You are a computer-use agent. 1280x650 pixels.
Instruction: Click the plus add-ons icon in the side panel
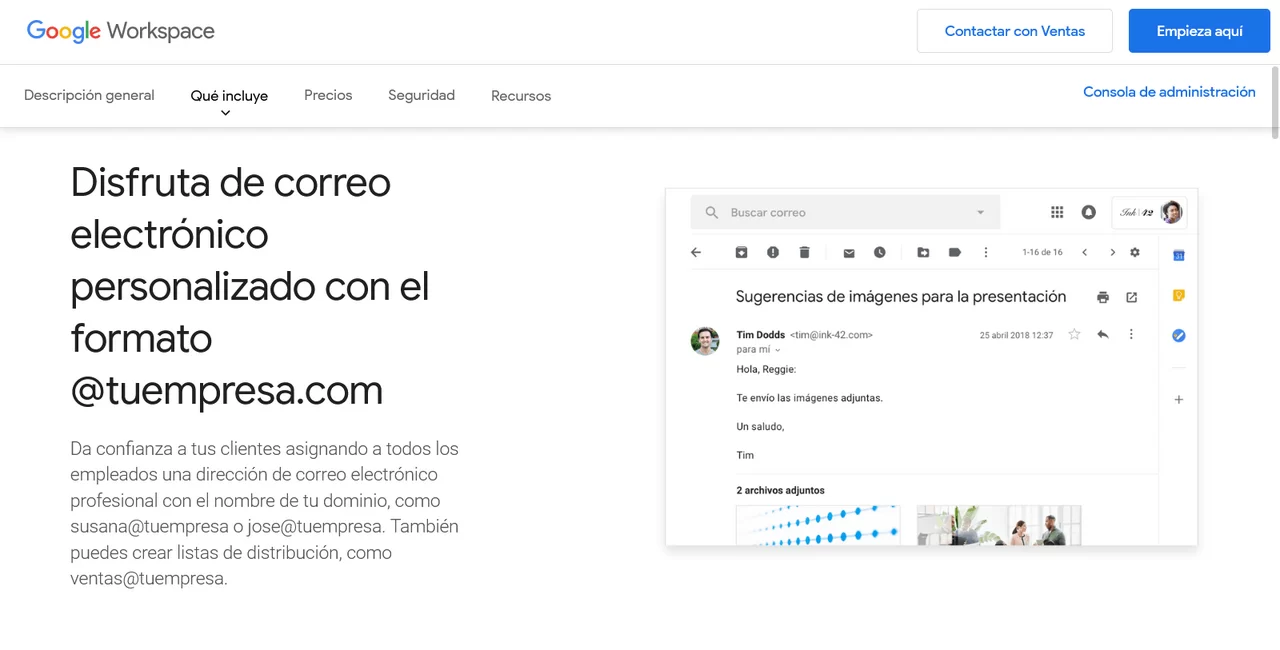tap(1179, 400)
